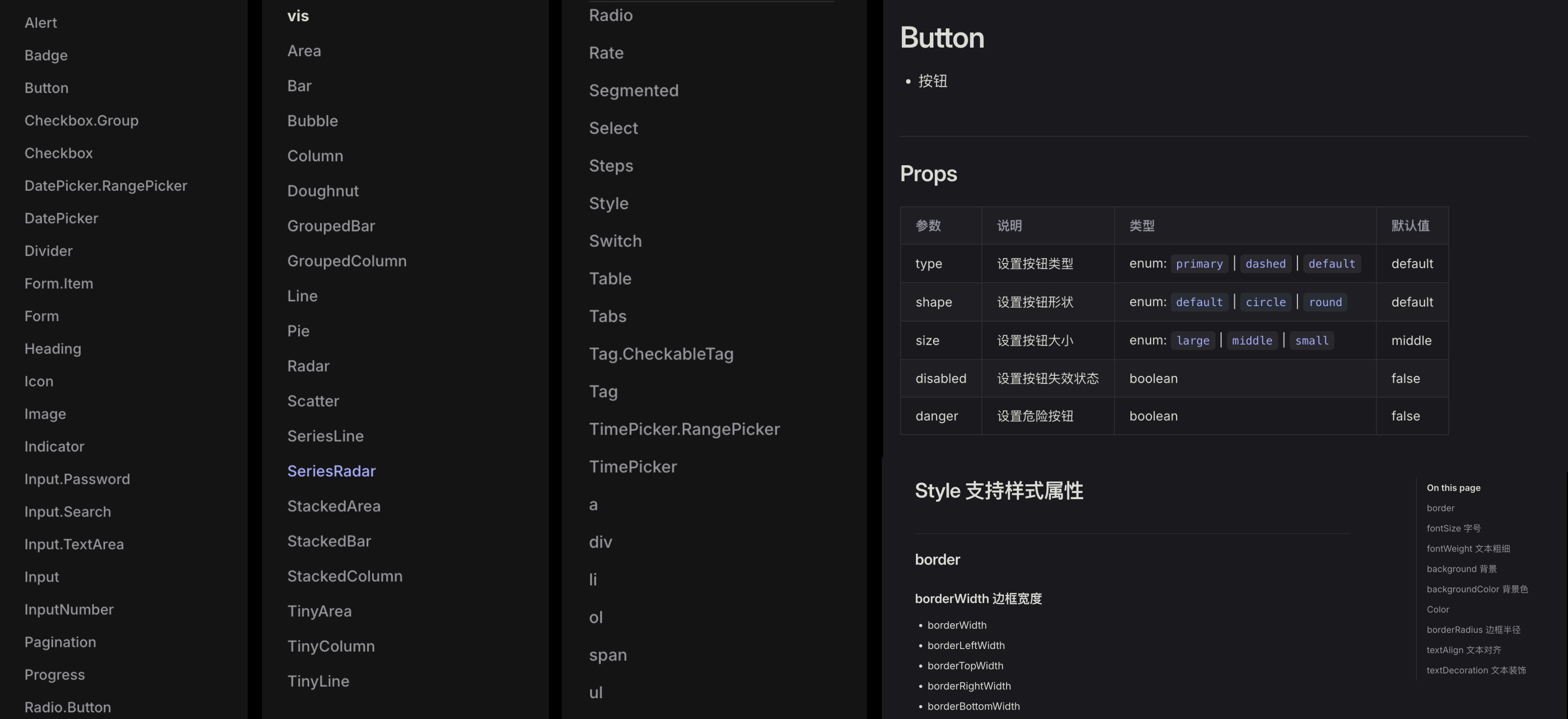Viewport: 1568px width, 719px height.
Task: Jump to fontSize 字号 in page outline
Action: coord(1453,528)
